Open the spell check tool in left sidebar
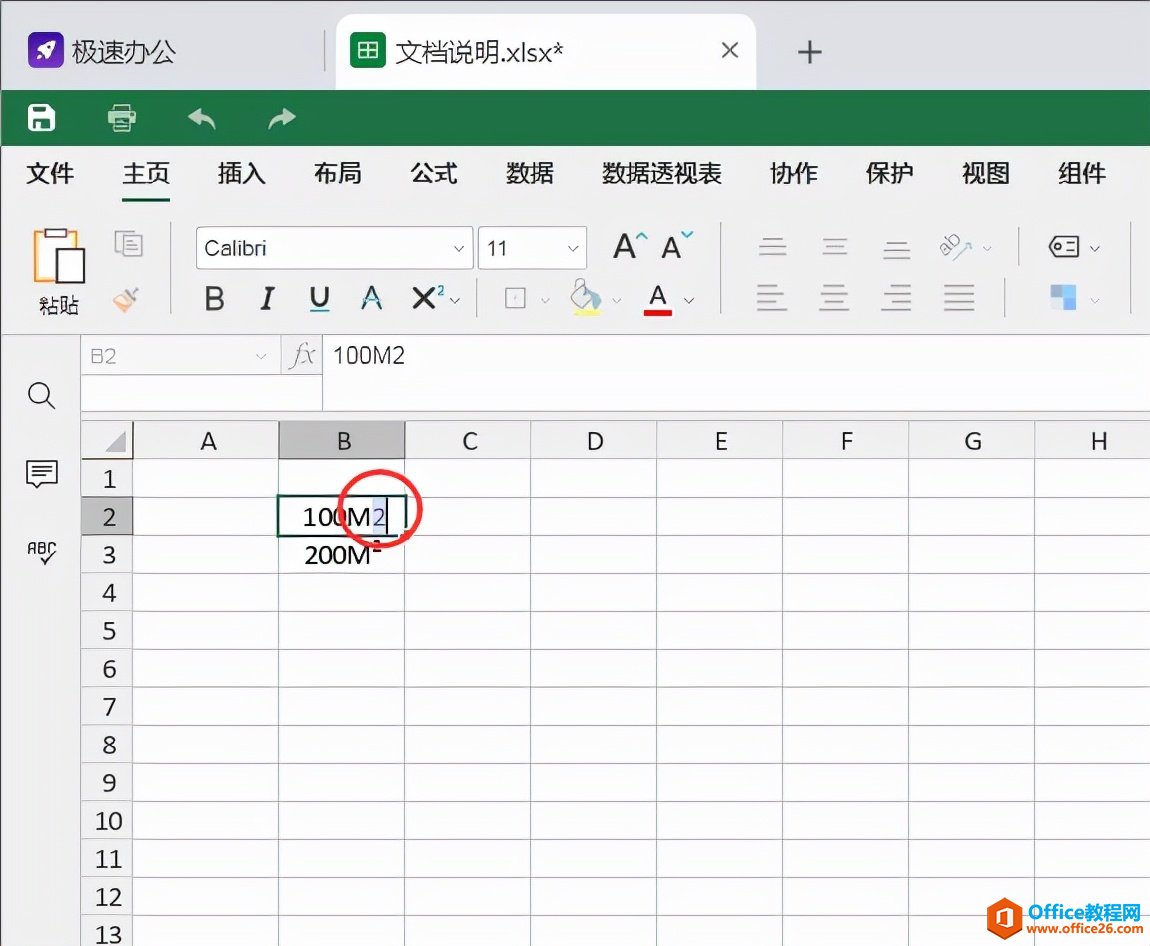This screenshot has width=1150, height=946. [x=41, y=551]
